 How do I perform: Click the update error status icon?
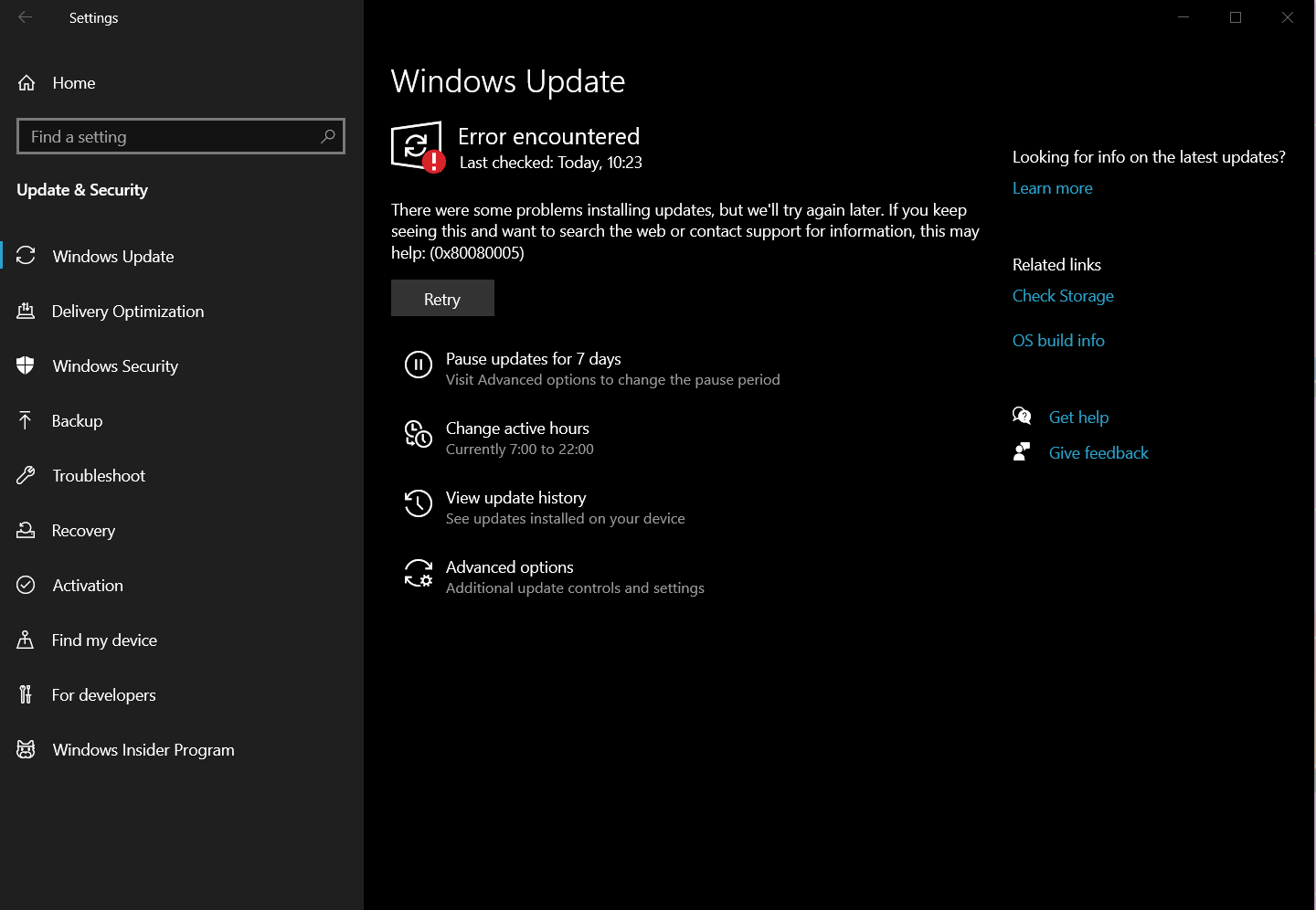[x=418, y=146]
